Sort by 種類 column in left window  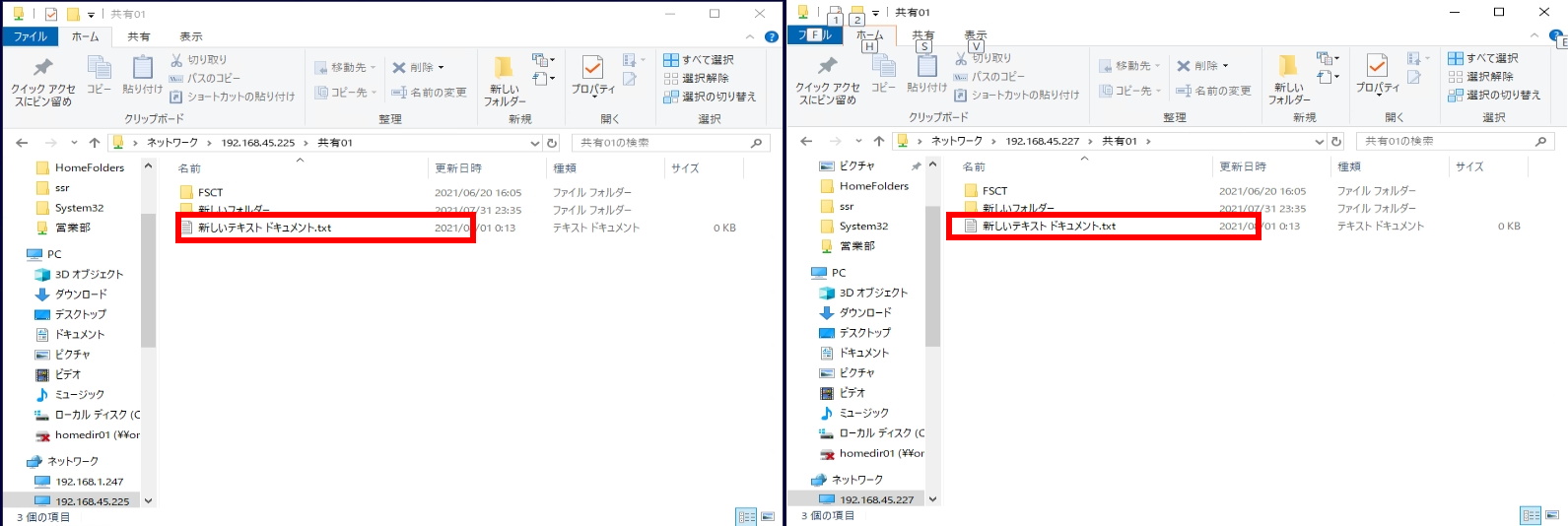click(565, 168)
